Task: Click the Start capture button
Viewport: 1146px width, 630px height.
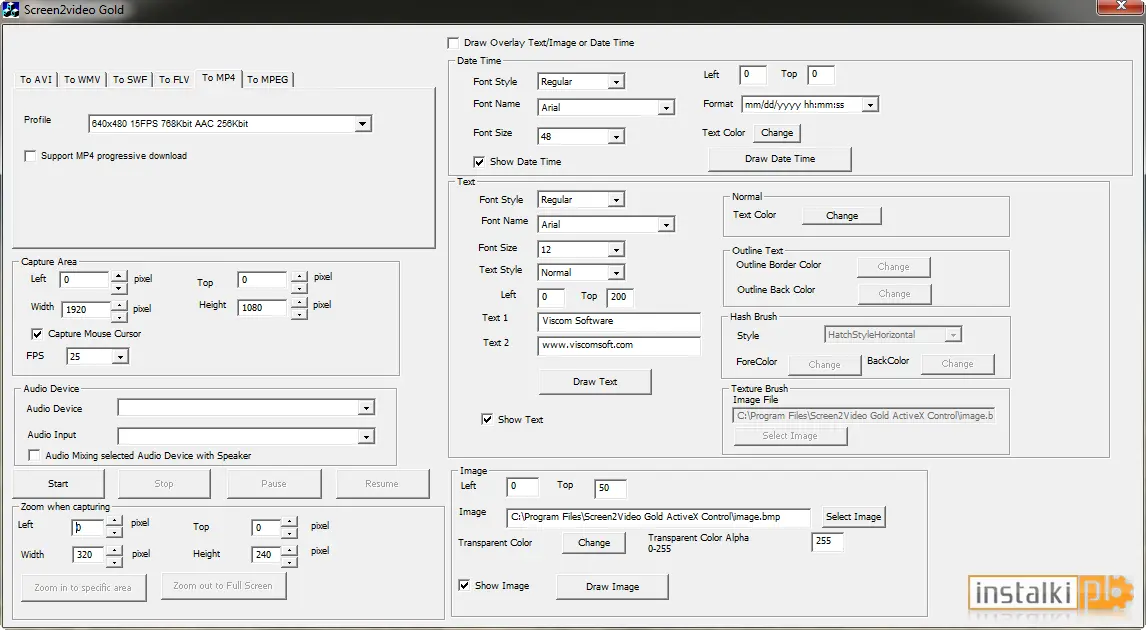Action: [58, 484]
